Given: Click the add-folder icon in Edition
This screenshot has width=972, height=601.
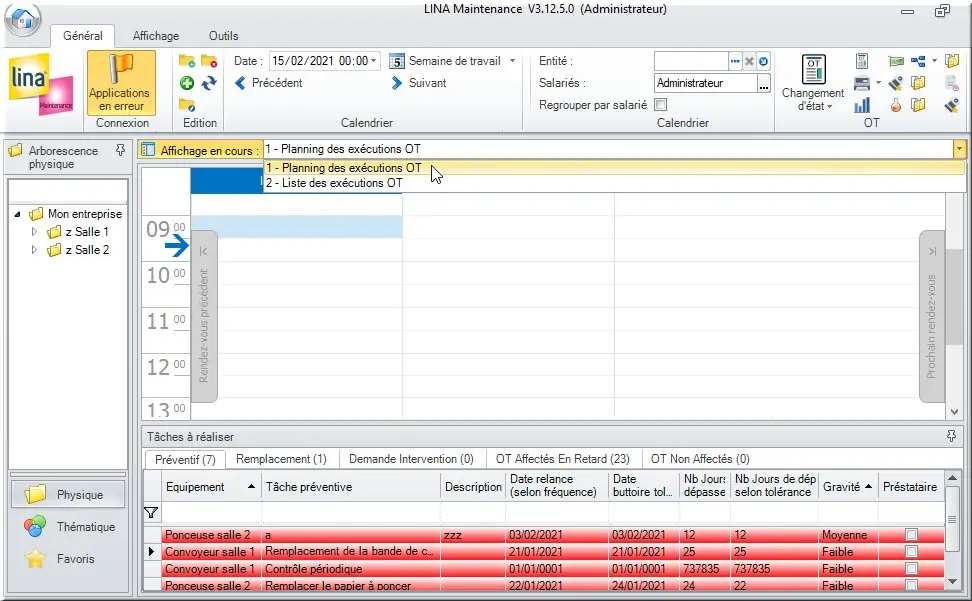Looking at the screenshot, I should click(187, 61).
